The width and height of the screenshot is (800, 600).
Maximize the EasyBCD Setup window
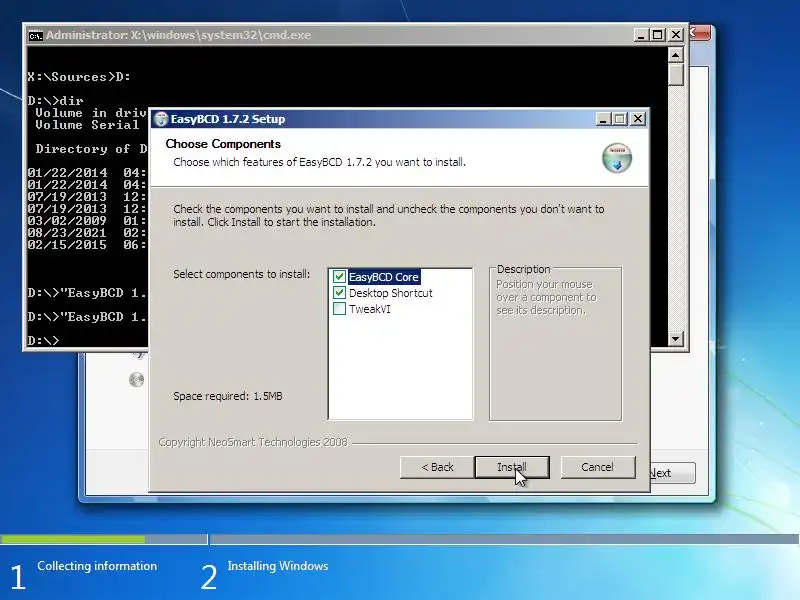tap(620, 119)
